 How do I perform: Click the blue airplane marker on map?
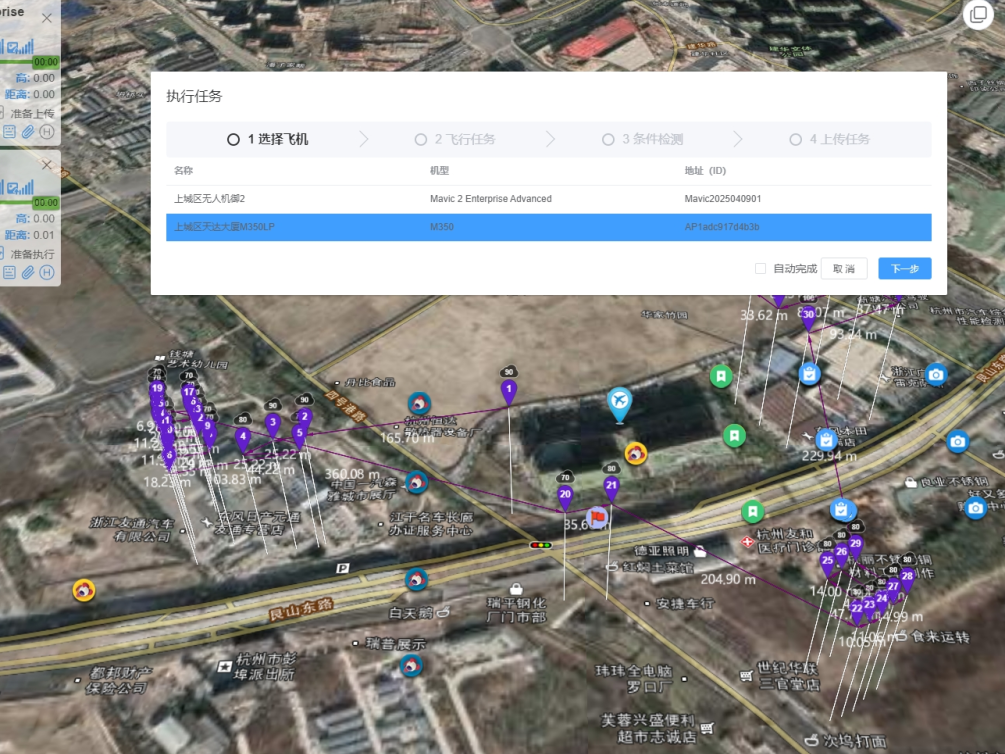click(620, 403)
